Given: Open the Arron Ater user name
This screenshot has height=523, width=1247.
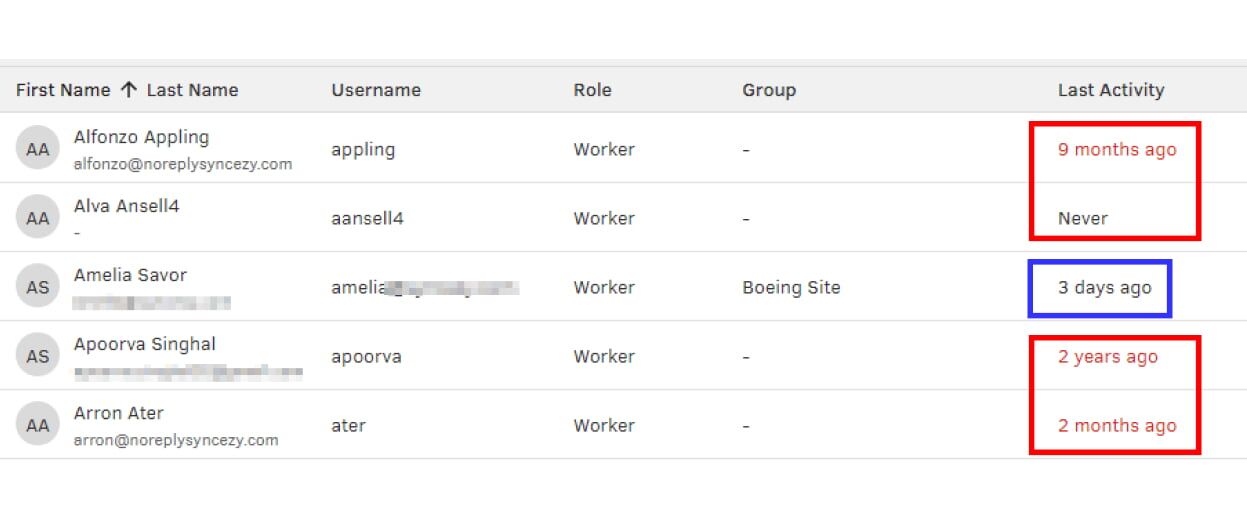Looking at the screenshot, I should pos(118,413).
